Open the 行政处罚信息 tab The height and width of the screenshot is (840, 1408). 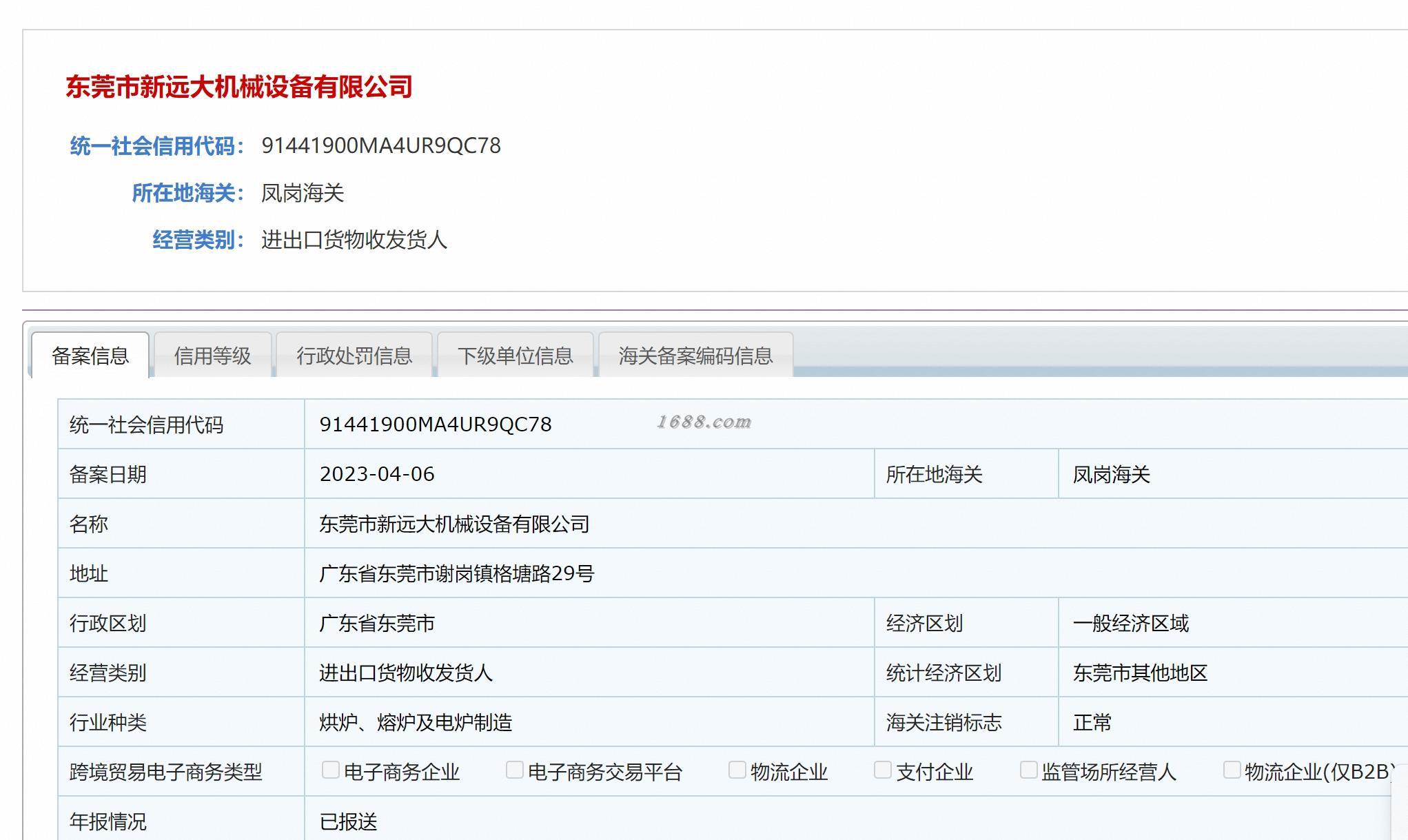click(x=354, y=356)
